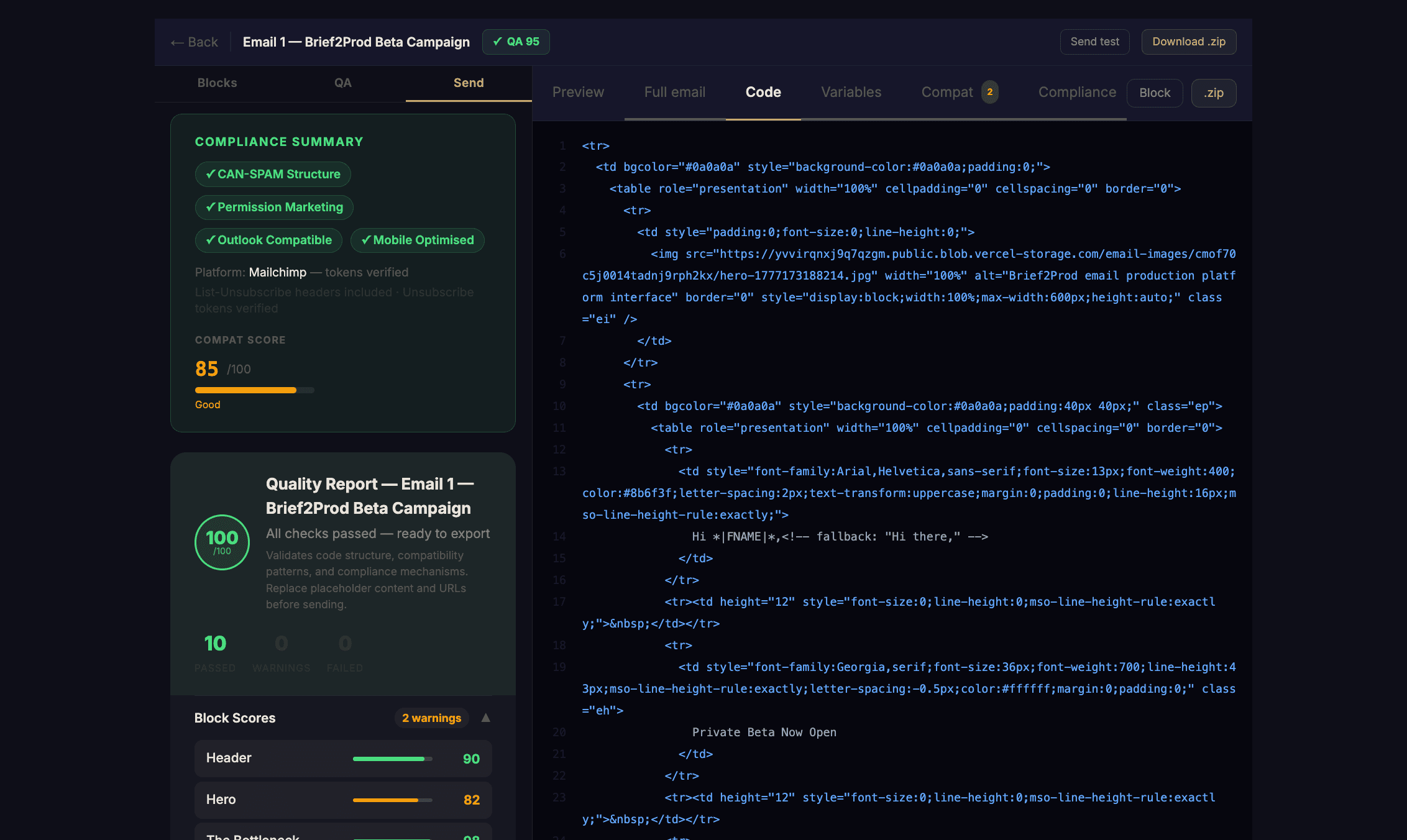Open the Preview tab
The height and width of the screenshot is (840, 1407).
click(578, 92)
